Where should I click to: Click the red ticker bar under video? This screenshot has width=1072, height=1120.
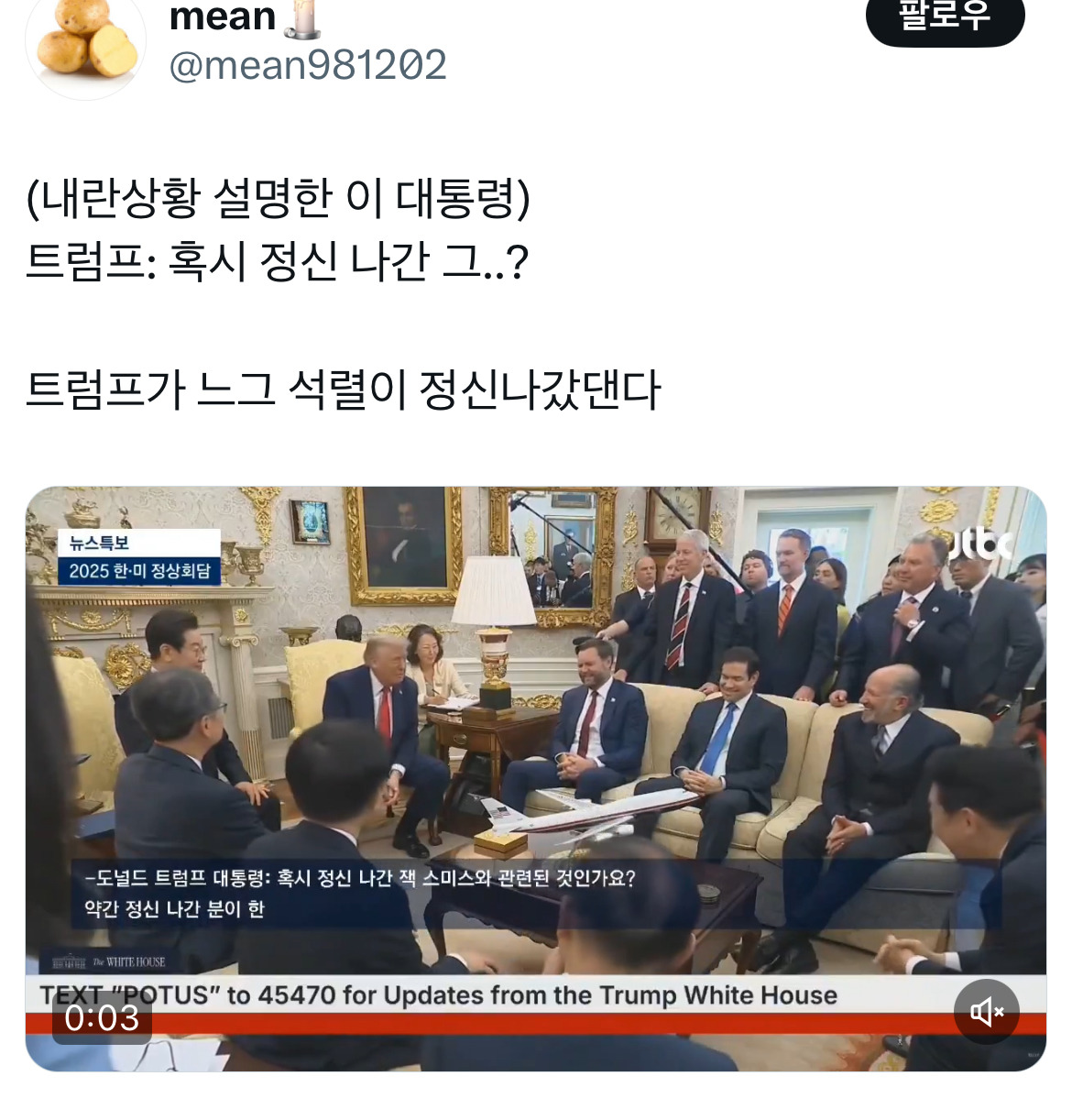point(536,1024)
